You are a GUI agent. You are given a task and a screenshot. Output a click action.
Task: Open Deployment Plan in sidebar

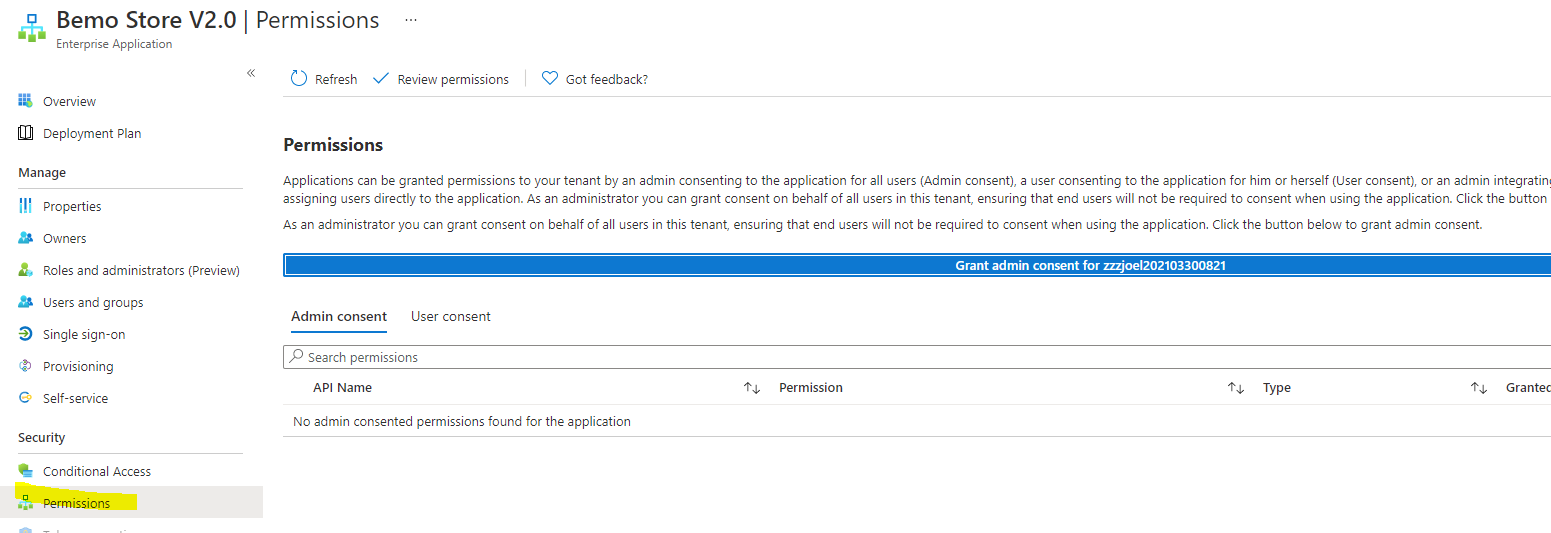92,133
